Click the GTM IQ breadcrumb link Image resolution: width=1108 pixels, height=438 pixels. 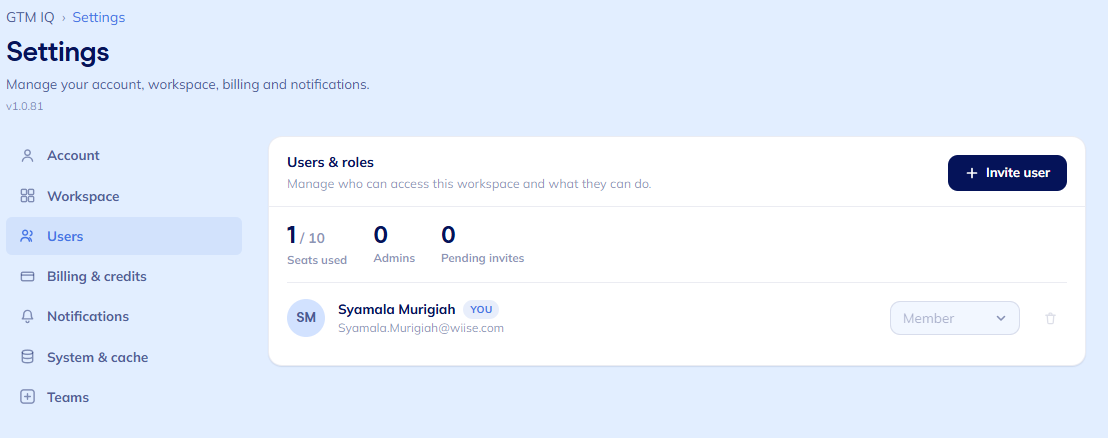pos(30,17)
